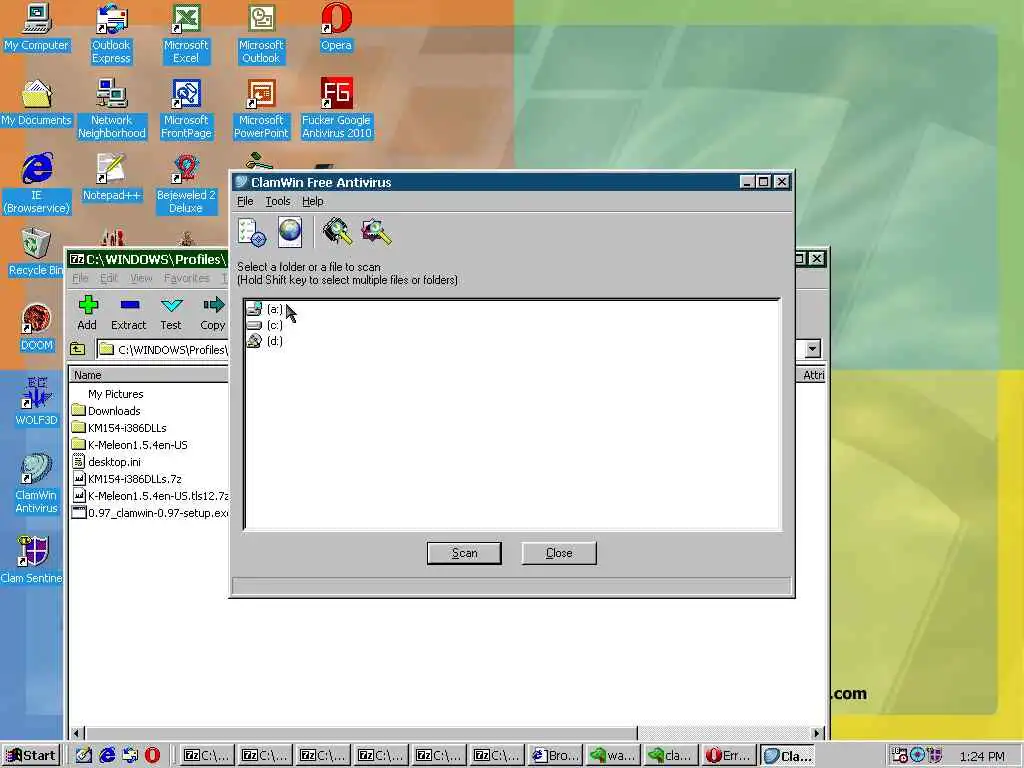Open My Computer desktop icon

coord(37,27)
